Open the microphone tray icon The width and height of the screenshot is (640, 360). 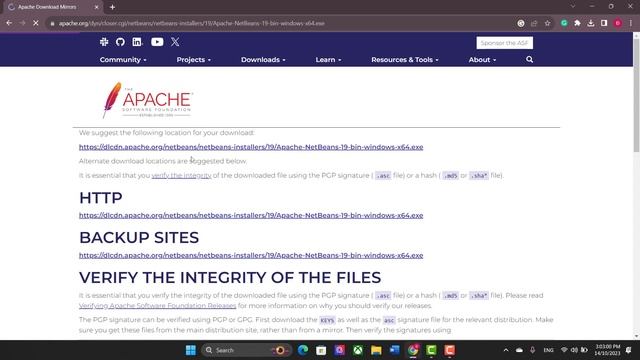coord(532,350)
